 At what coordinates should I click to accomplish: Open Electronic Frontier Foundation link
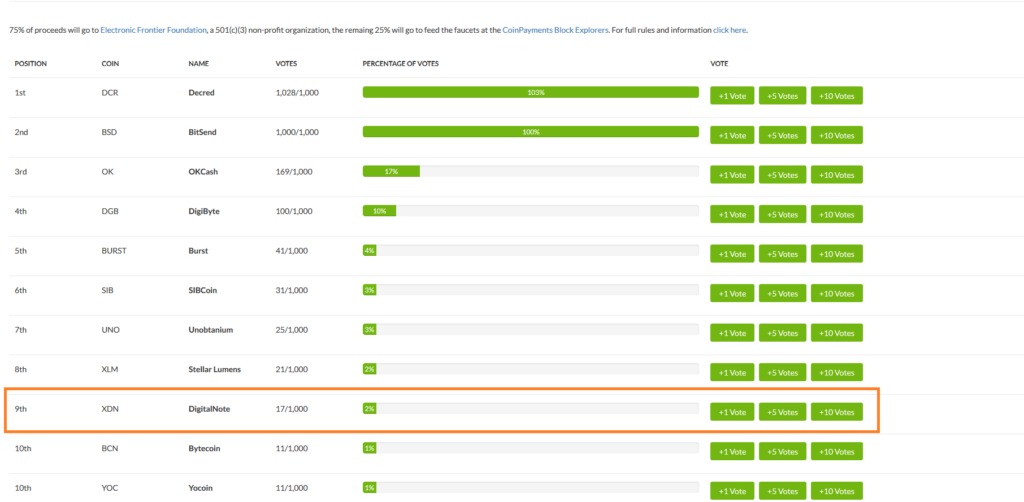pyautogui.click(x=153, y=30)
